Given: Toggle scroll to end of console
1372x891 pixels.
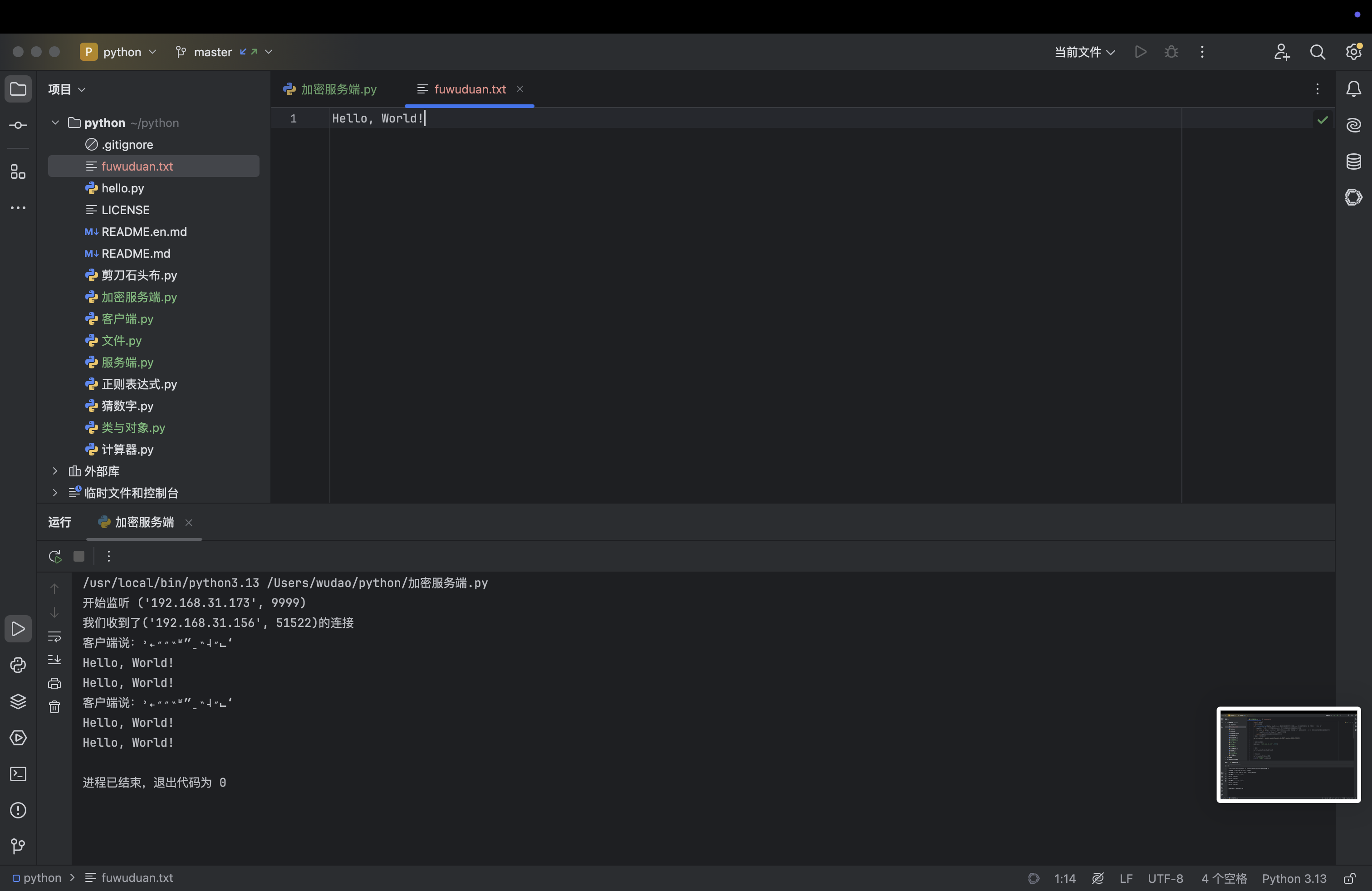Looking at the screenshot, I should [x=54, y=660].
